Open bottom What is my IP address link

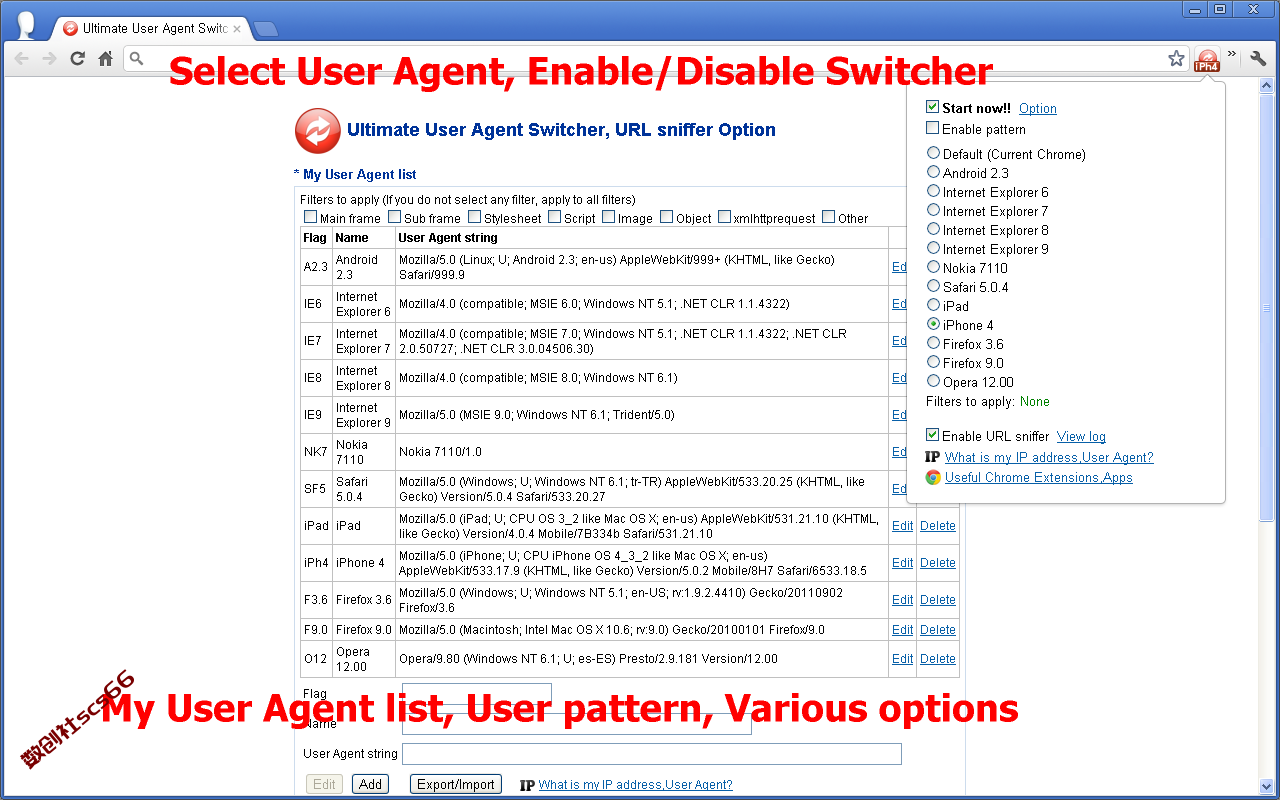point(636,785)
